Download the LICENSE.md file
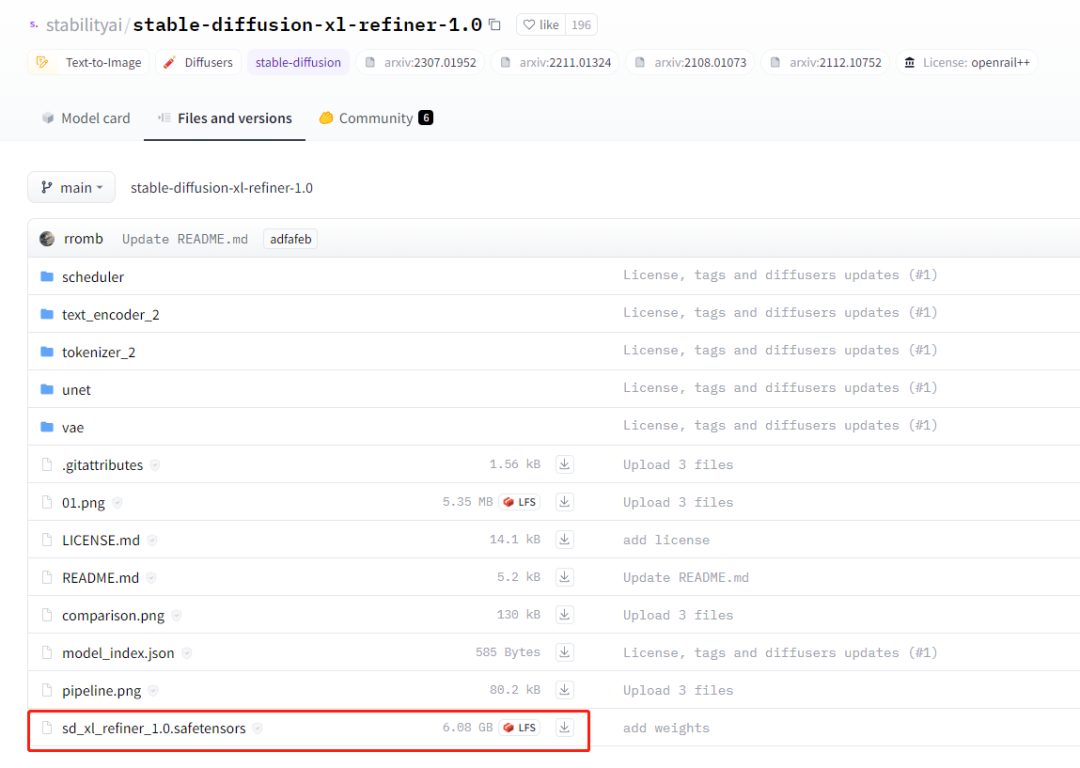The image size is (1080, 768). tap(564, 539)
